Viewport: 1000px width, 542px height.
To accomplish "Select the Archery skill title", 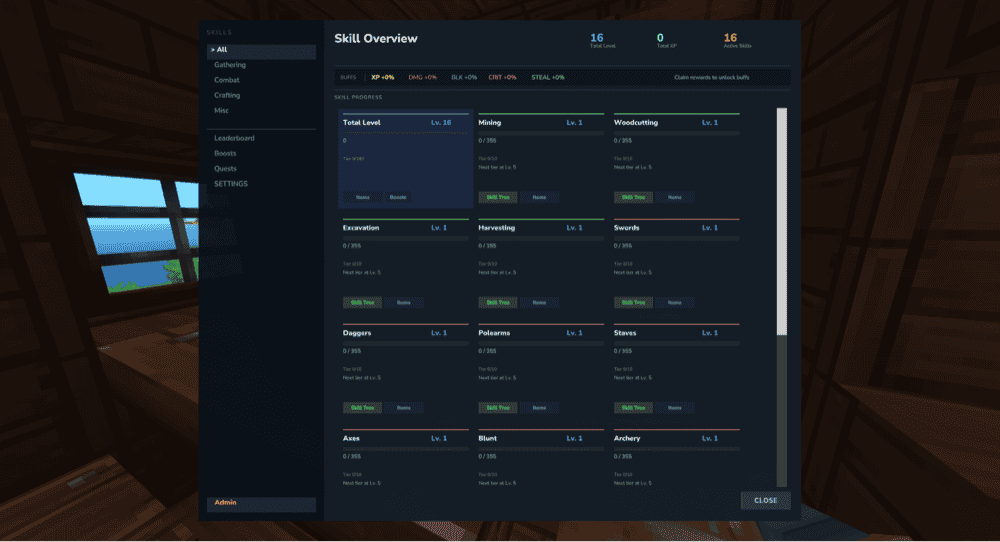I will (627, 439).
